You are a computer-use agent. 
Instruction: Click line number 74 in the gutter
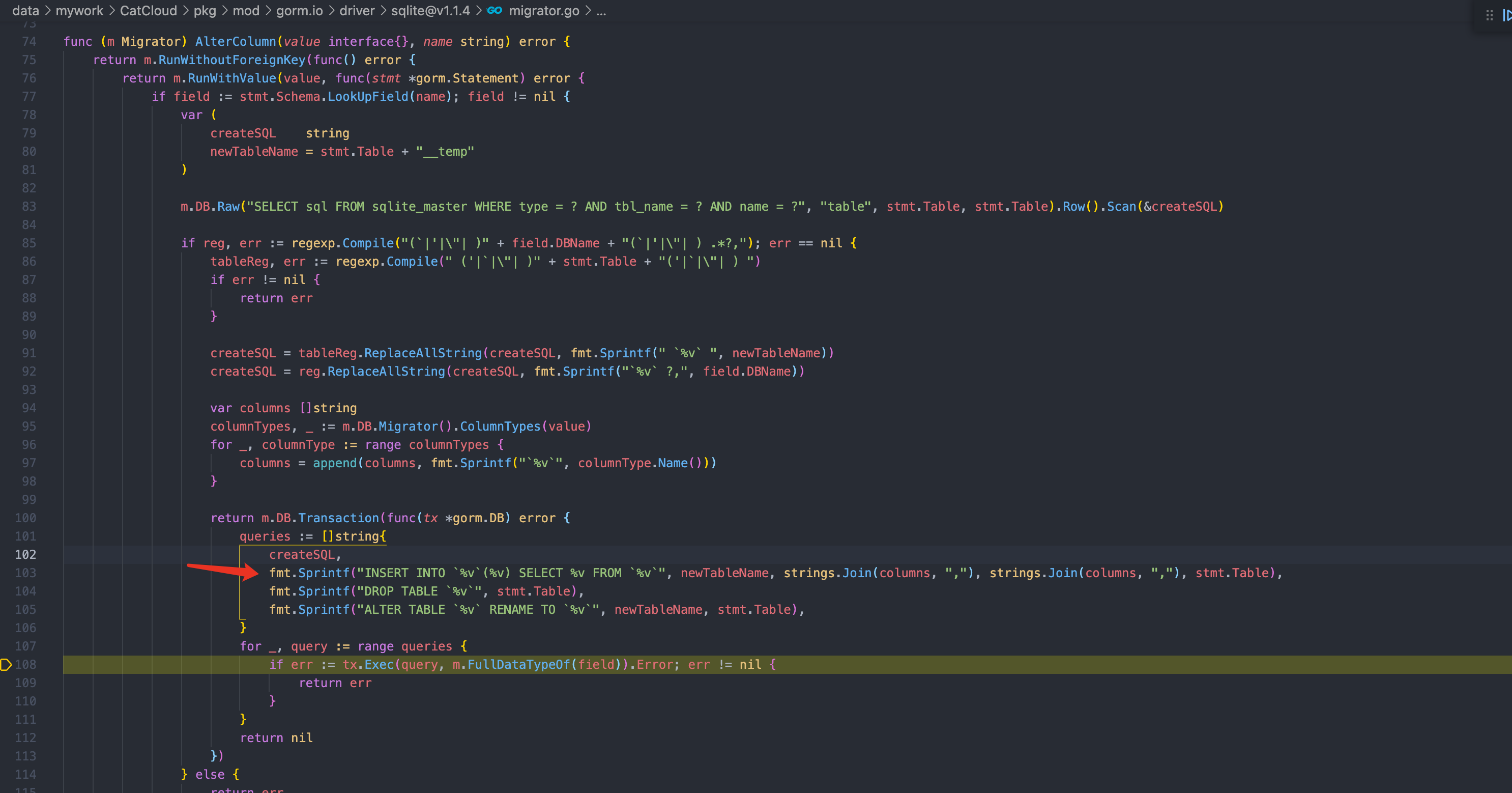coord(28,41)
